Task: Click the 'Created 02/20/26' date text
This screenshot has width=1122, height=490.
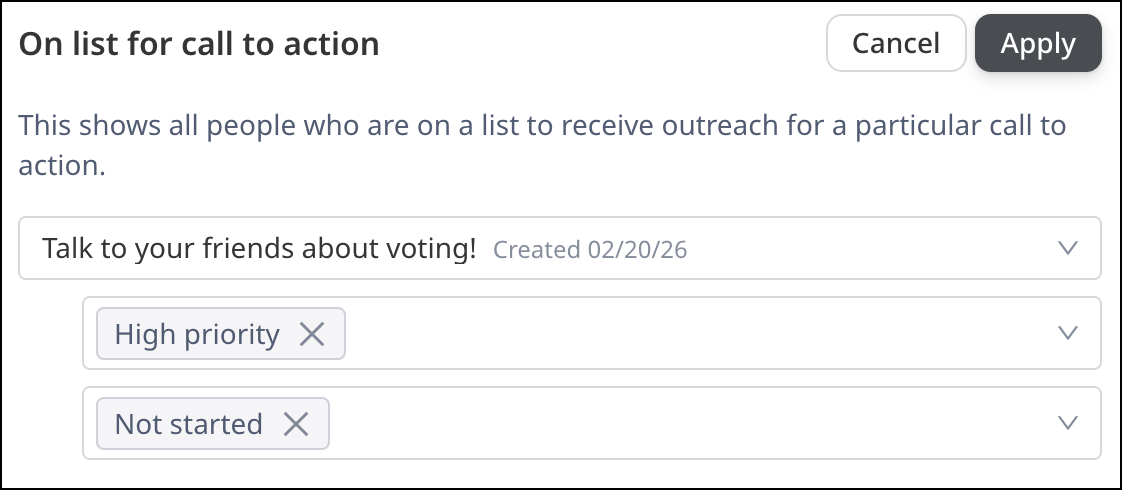Action: coord(590,249)
